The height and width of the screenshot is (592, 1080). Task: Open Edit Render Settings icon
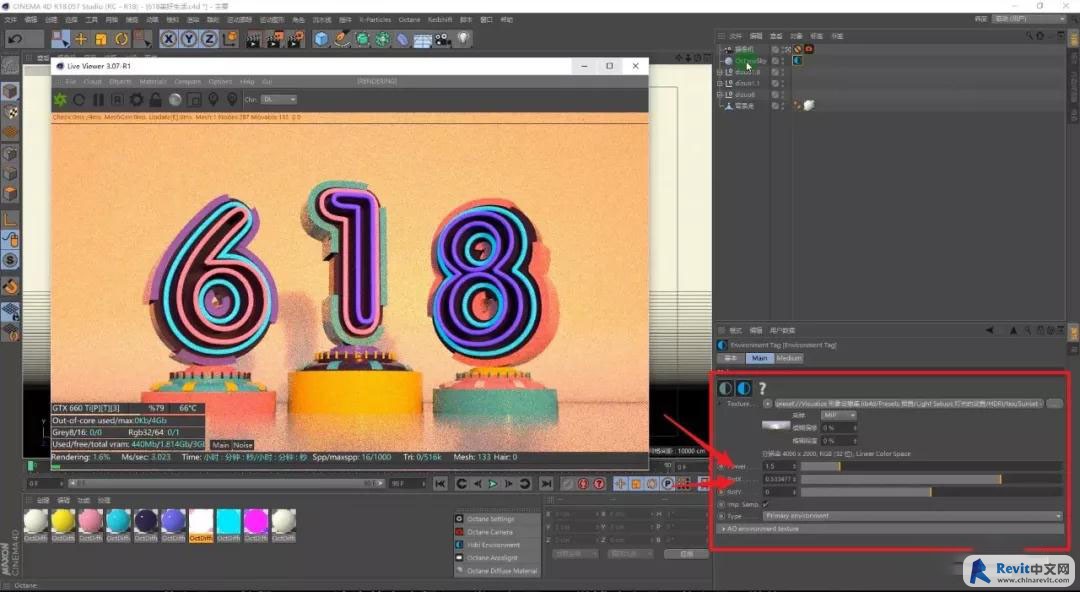point(295,39)
